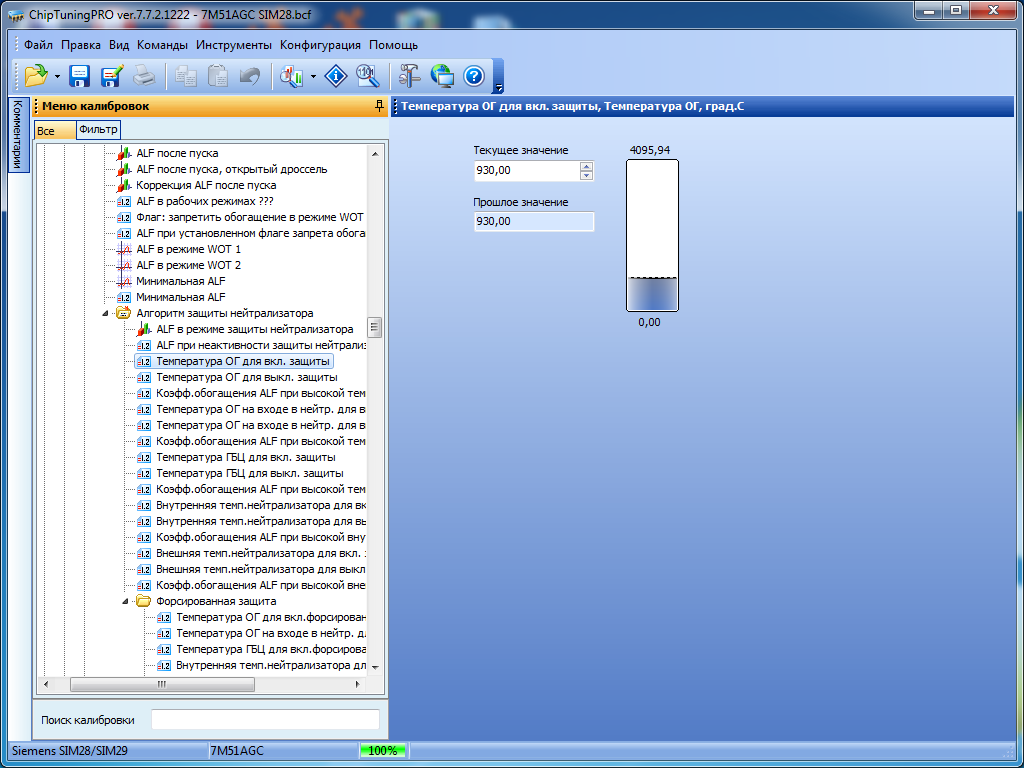Open the Конфигурация menu
Viewport: 1024px width, 768px height.
pos(320,45)
